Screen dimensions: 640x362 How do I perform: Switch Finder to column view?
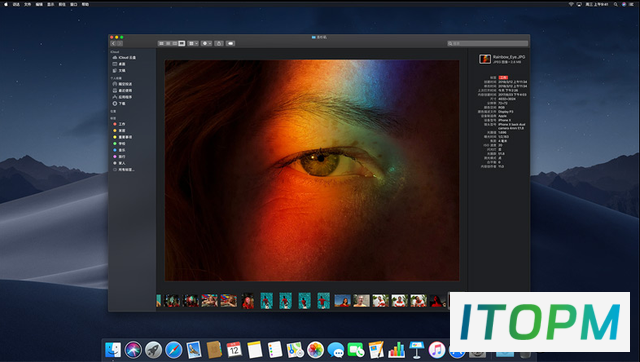[x=175, y=43]
